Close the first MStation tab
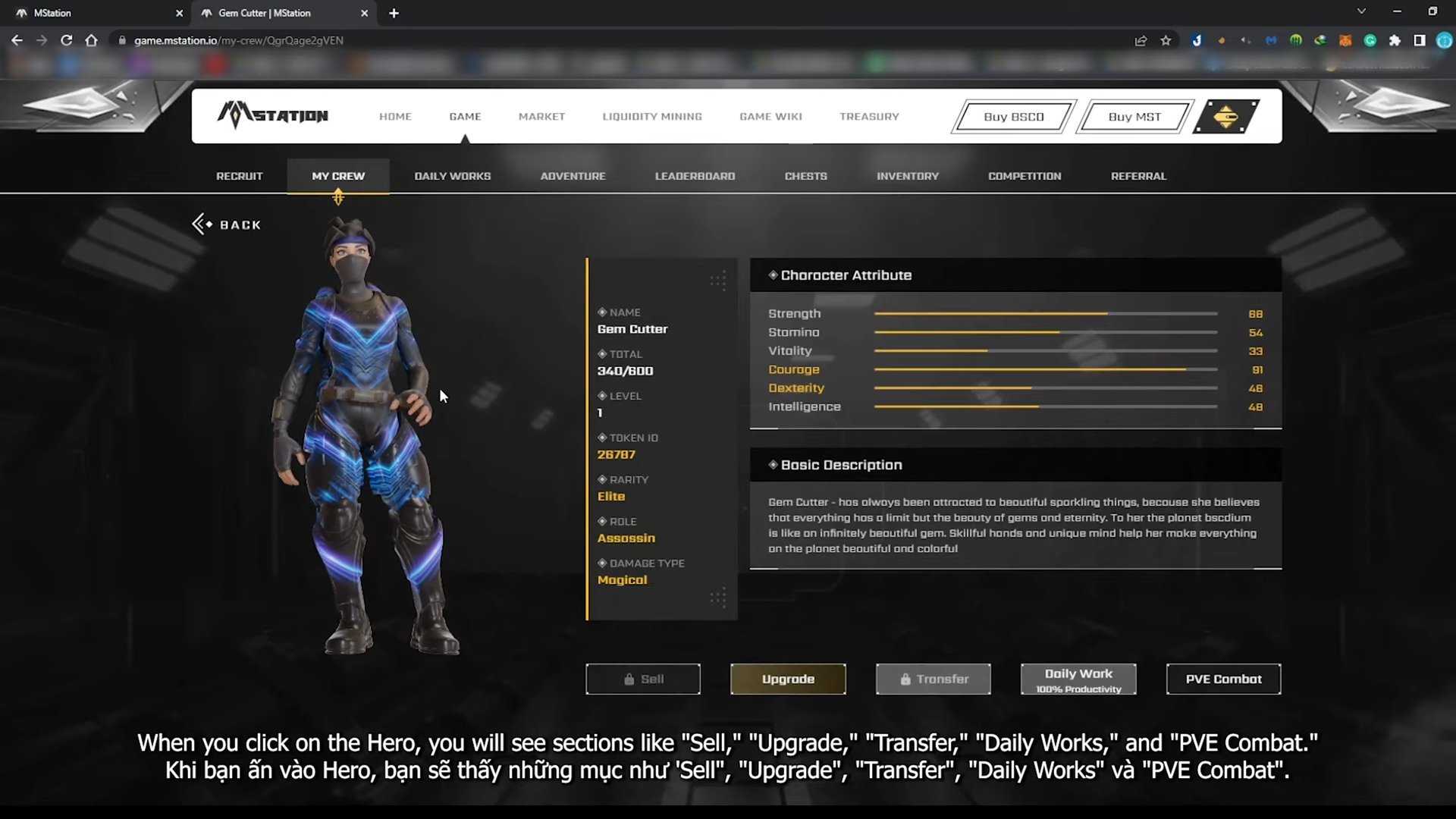Viewport: 1456px width, 819px height. pos(179,13)
